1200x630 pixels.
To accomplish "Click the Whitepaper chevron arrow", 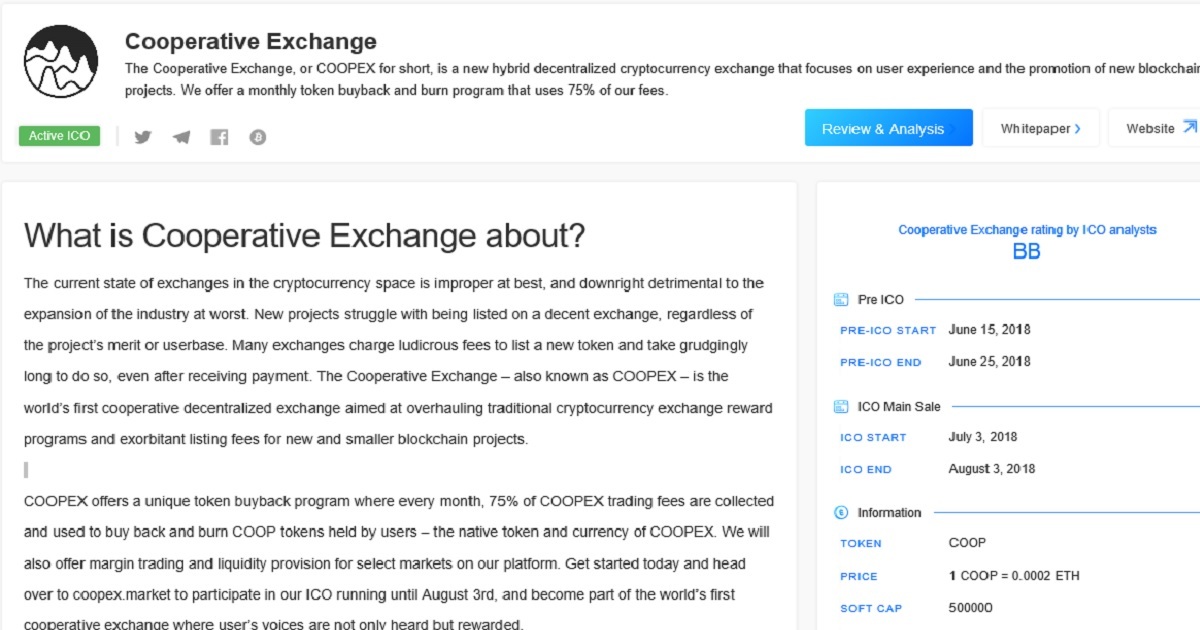I will [x=1077, y=129].
